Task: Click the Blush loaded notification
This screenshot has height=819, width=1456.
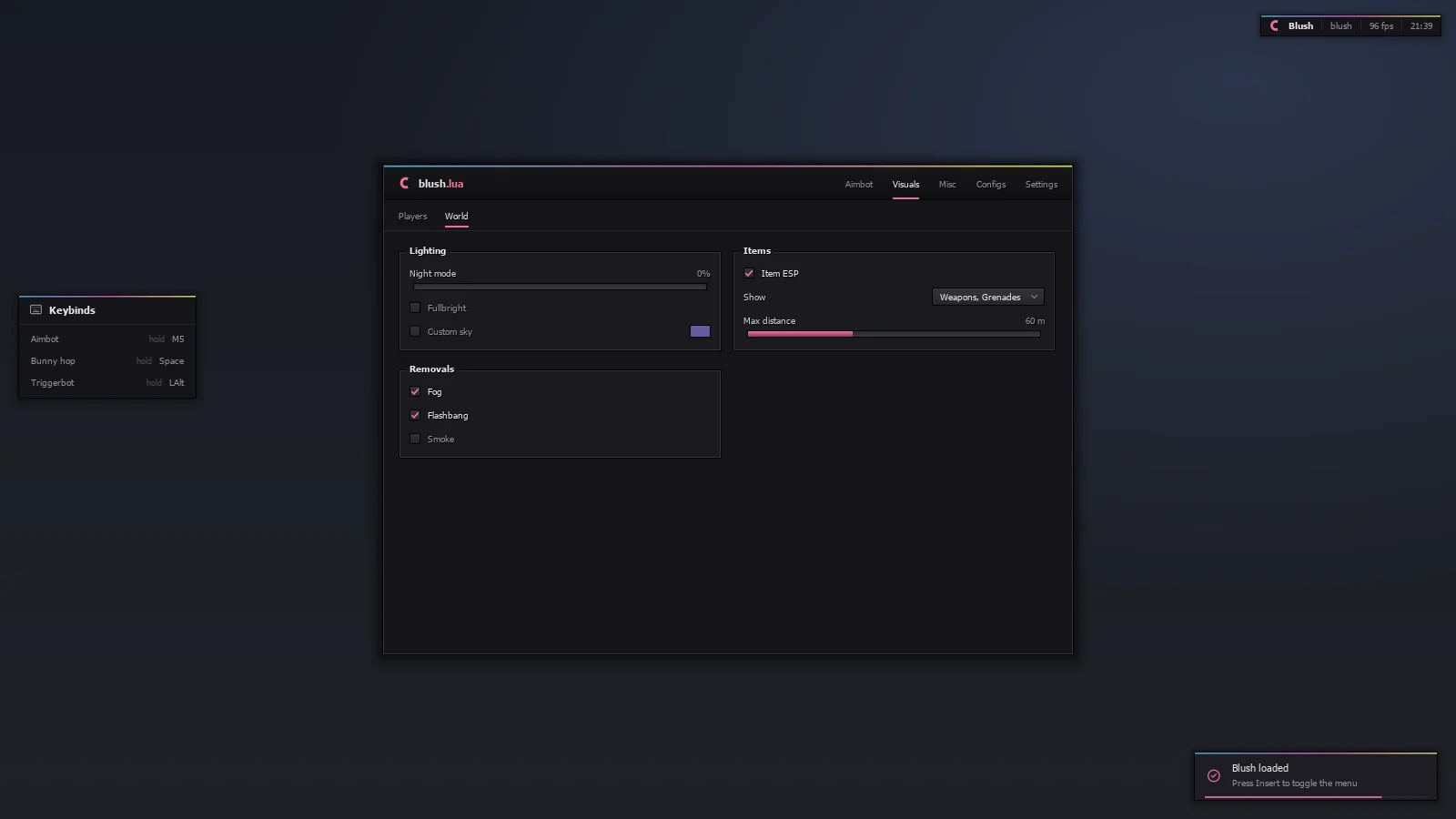Action: [1316, 776]
